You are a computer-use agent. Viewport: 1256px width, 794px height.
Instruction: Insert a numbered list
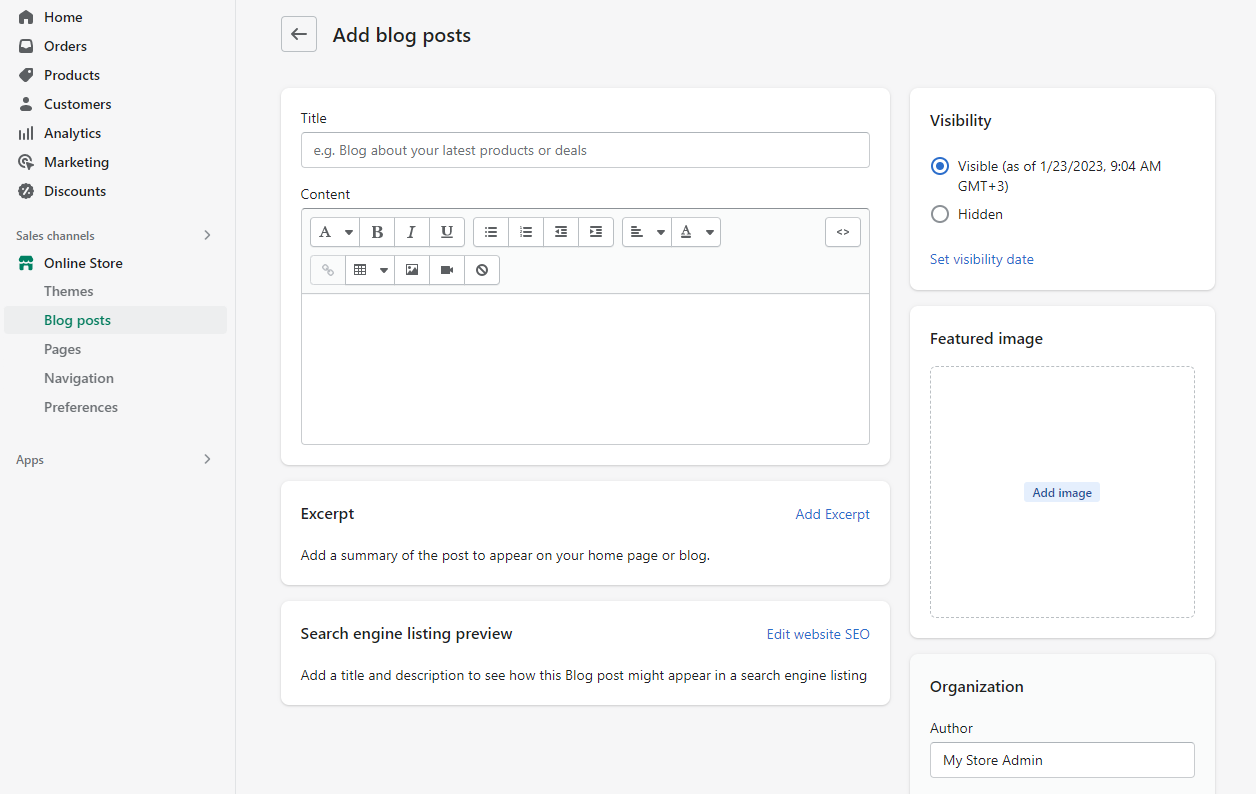coord(526,232)
